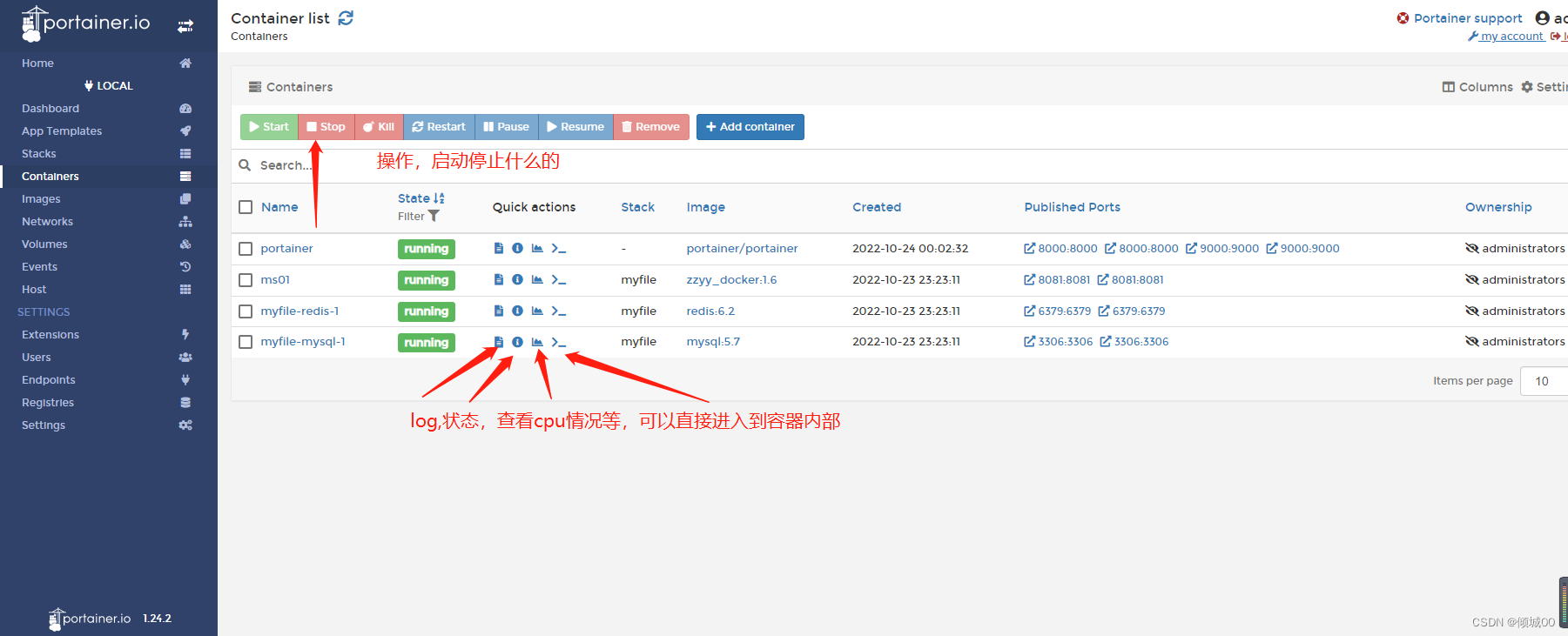This screenshot has height=636, width=1568.
Task: Open Networks page in sidebar
Action: [x=108, y=221]
